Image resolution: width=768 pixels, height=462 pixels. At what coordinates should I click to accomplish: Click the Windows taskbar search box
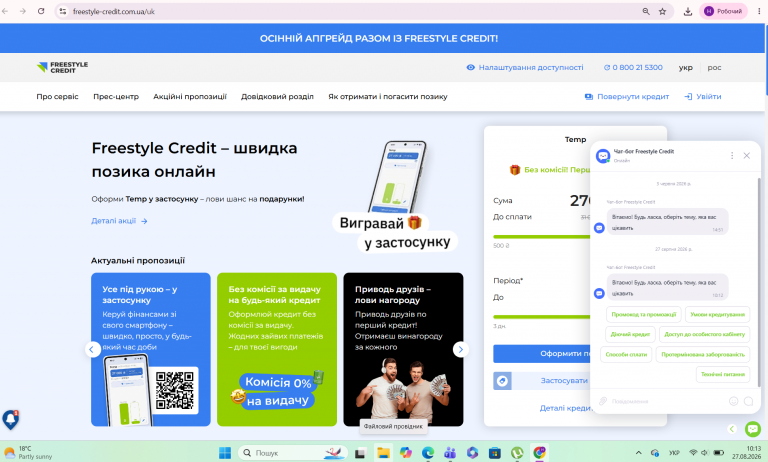click(x=293, y=453)
